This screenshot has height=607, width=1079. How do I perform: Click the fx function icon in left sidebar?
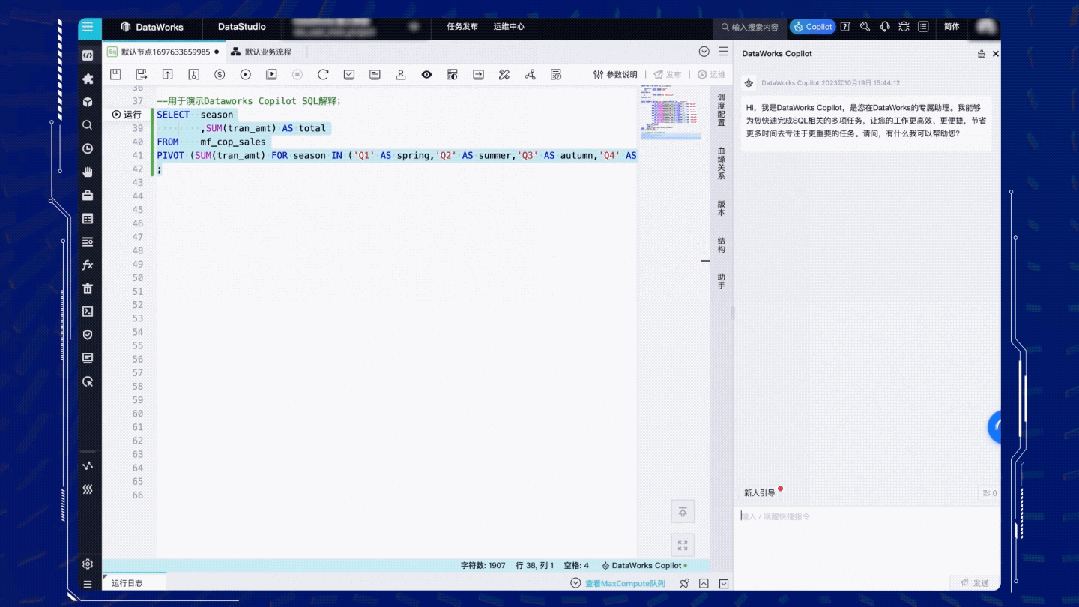tap(87, 265)
